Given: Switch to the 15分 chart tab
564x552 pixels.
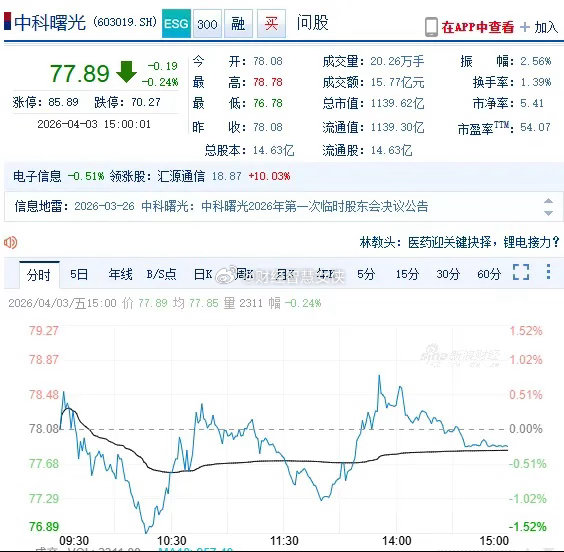Looking at the screenshot, I should click(407, 274).
